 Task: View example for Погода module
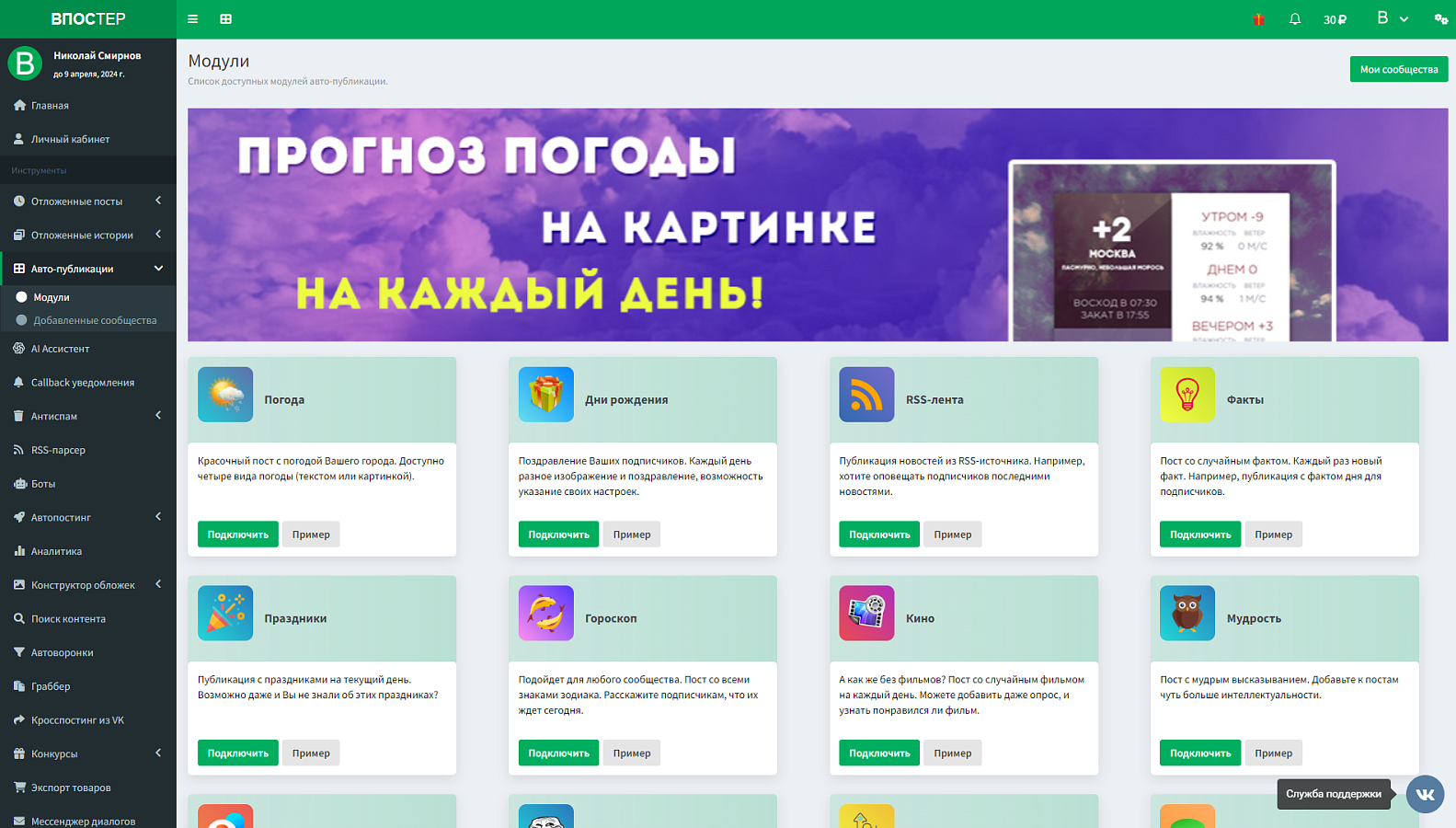click(311, 535)
